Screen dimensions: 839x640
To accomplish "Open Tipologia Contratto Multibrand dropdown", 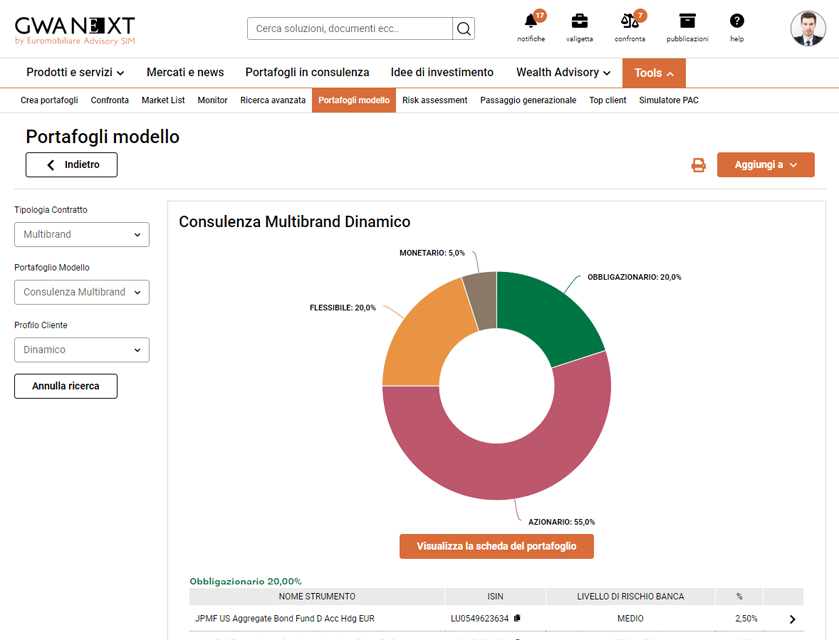I will pyautogui.click(x=82, y=234).
